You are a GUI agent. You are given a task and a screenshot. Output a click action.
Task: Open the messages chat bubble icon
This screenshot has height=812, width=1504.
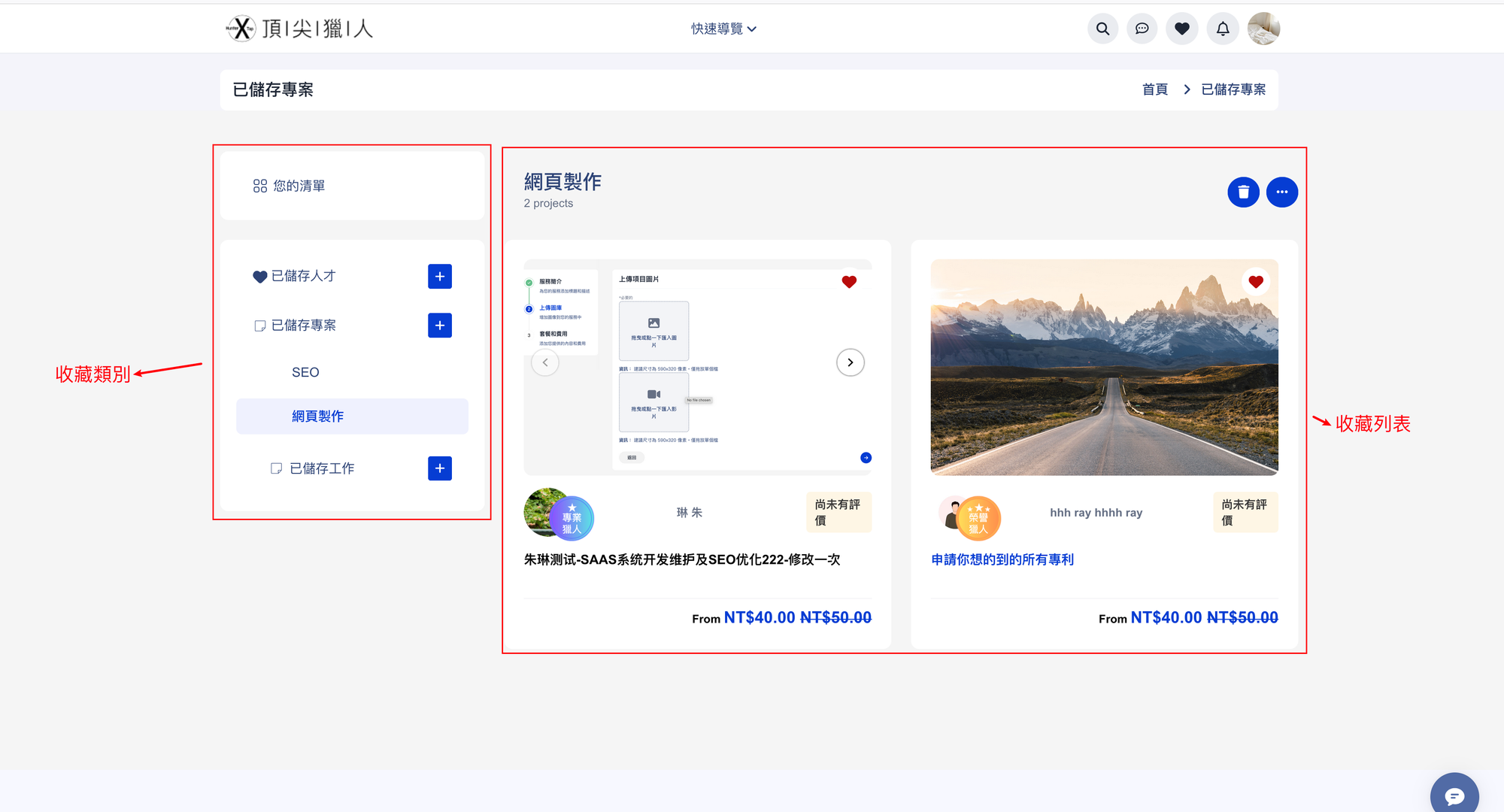coord(1142,29)
